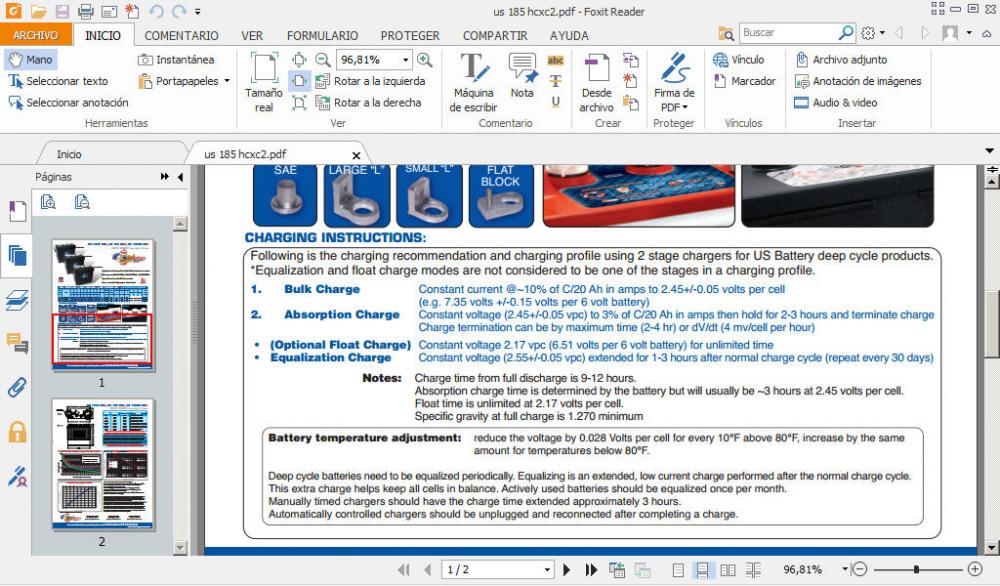Undo the last action
The width and height of the screenshot is (1000, 586).
pyautogui.click(x=156, y=11)
